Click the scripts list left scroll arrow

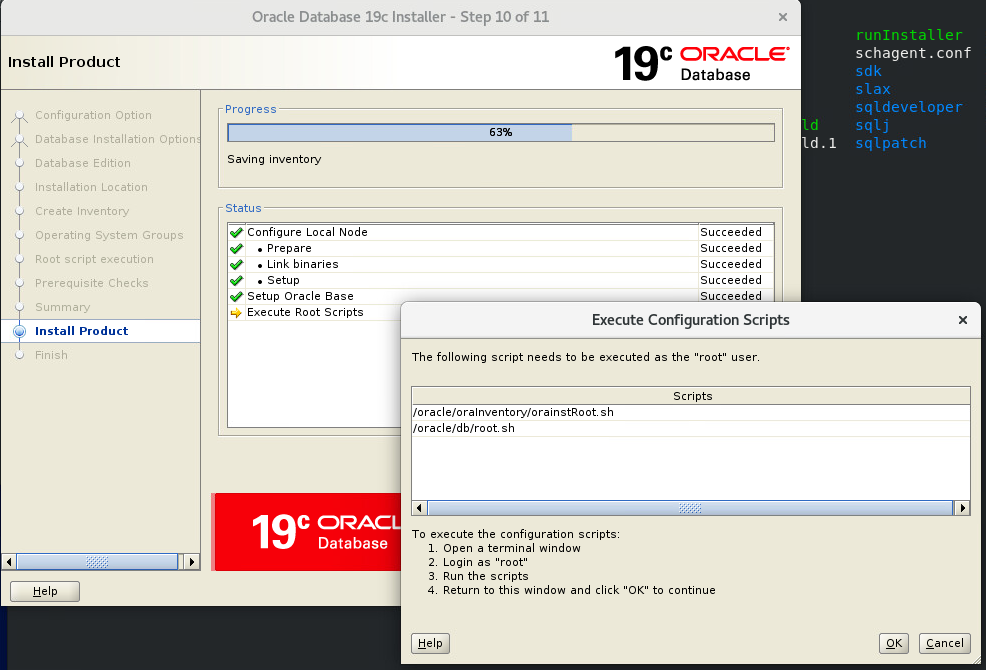(x=419, y=508)
